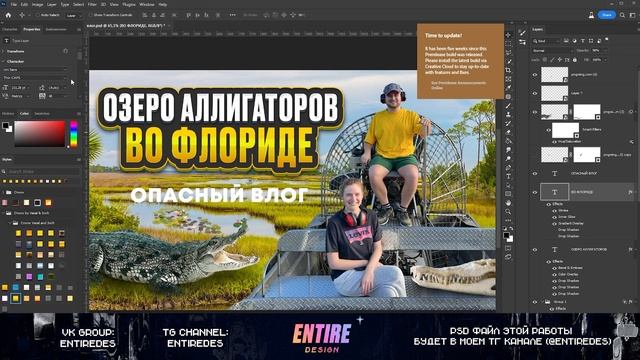This screenshot has height=360, width=640.
Task: Select the Crop tool
Action: (508, 70)
